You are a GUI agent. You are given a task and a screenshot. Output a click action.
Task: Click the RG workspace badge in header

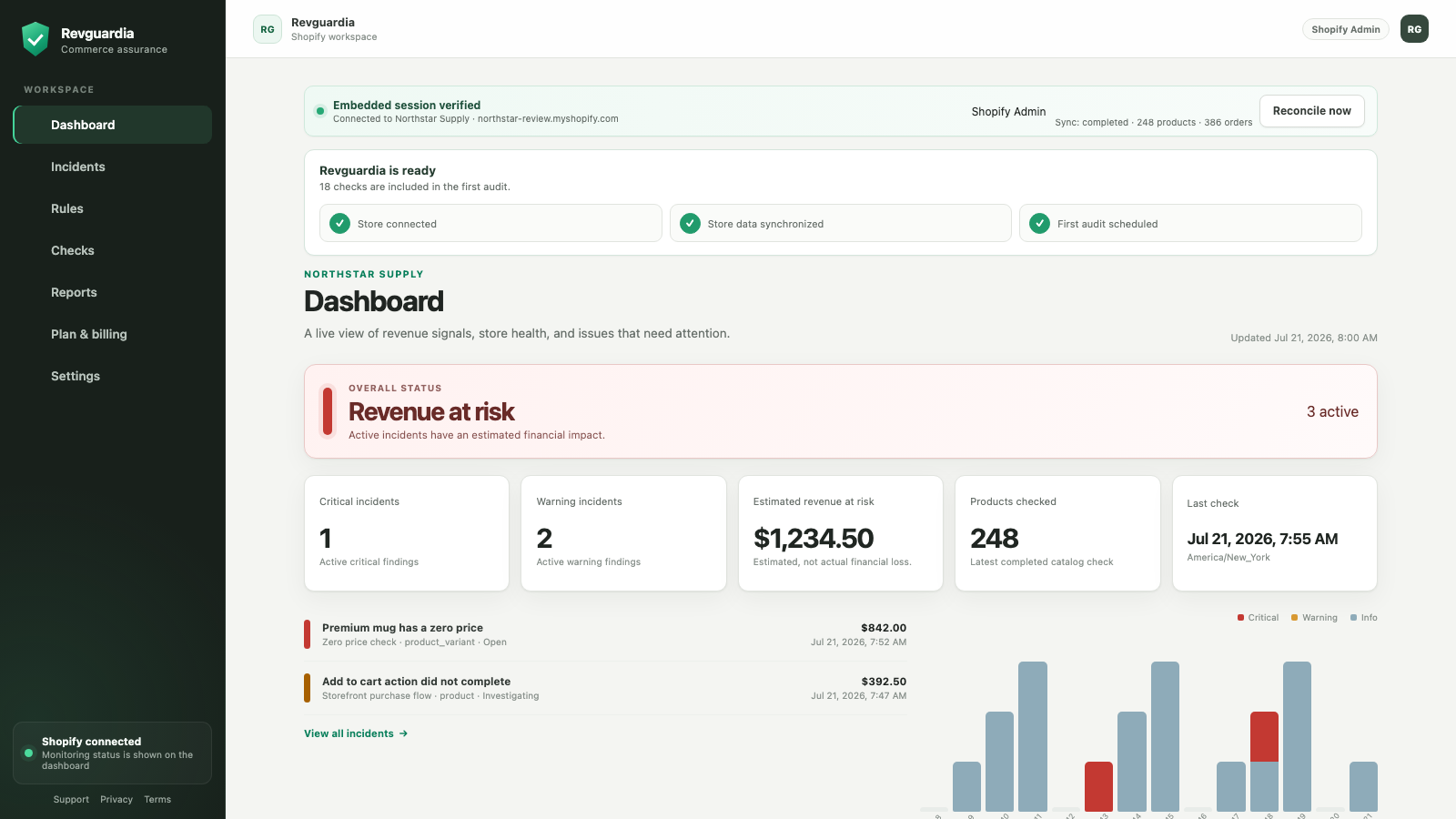268,29
